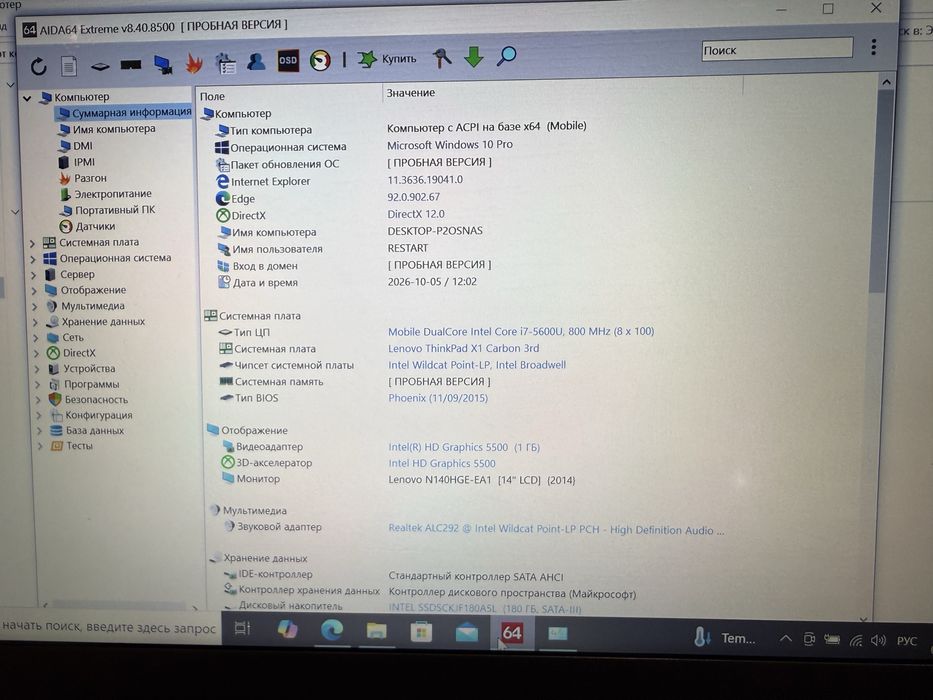Open Microsoft Store from the taskbar
The width and height of the screenshot is (933, 700).
tap(421, 632)
